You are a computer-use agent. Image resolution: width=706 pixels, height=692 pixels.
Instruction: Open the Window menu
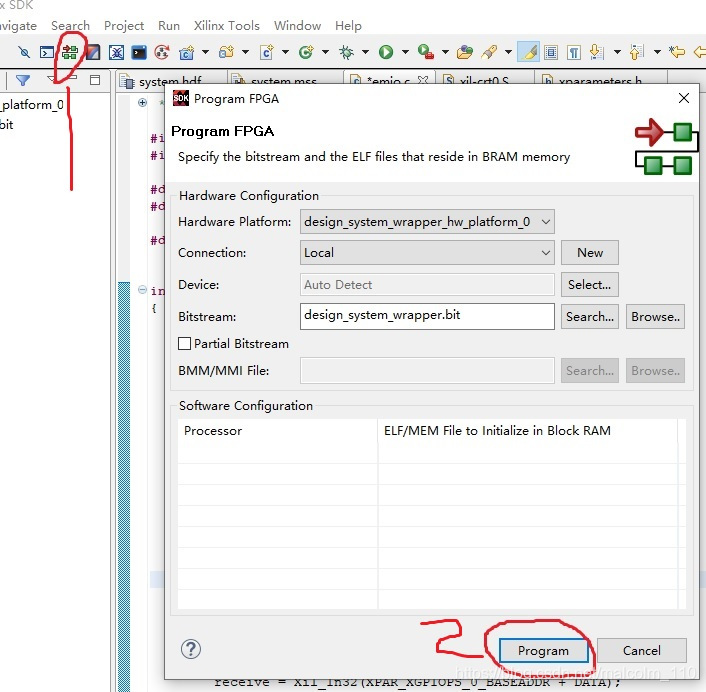pos(297,26)
